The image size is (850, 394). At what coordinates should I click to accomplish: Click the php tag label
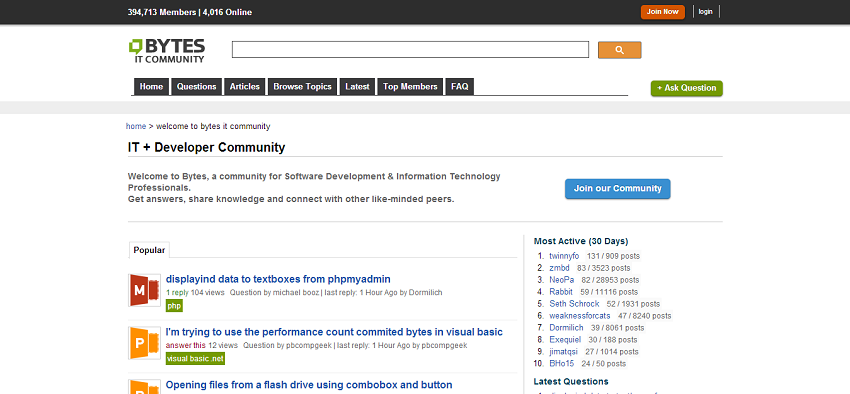[x=174, y=306]
